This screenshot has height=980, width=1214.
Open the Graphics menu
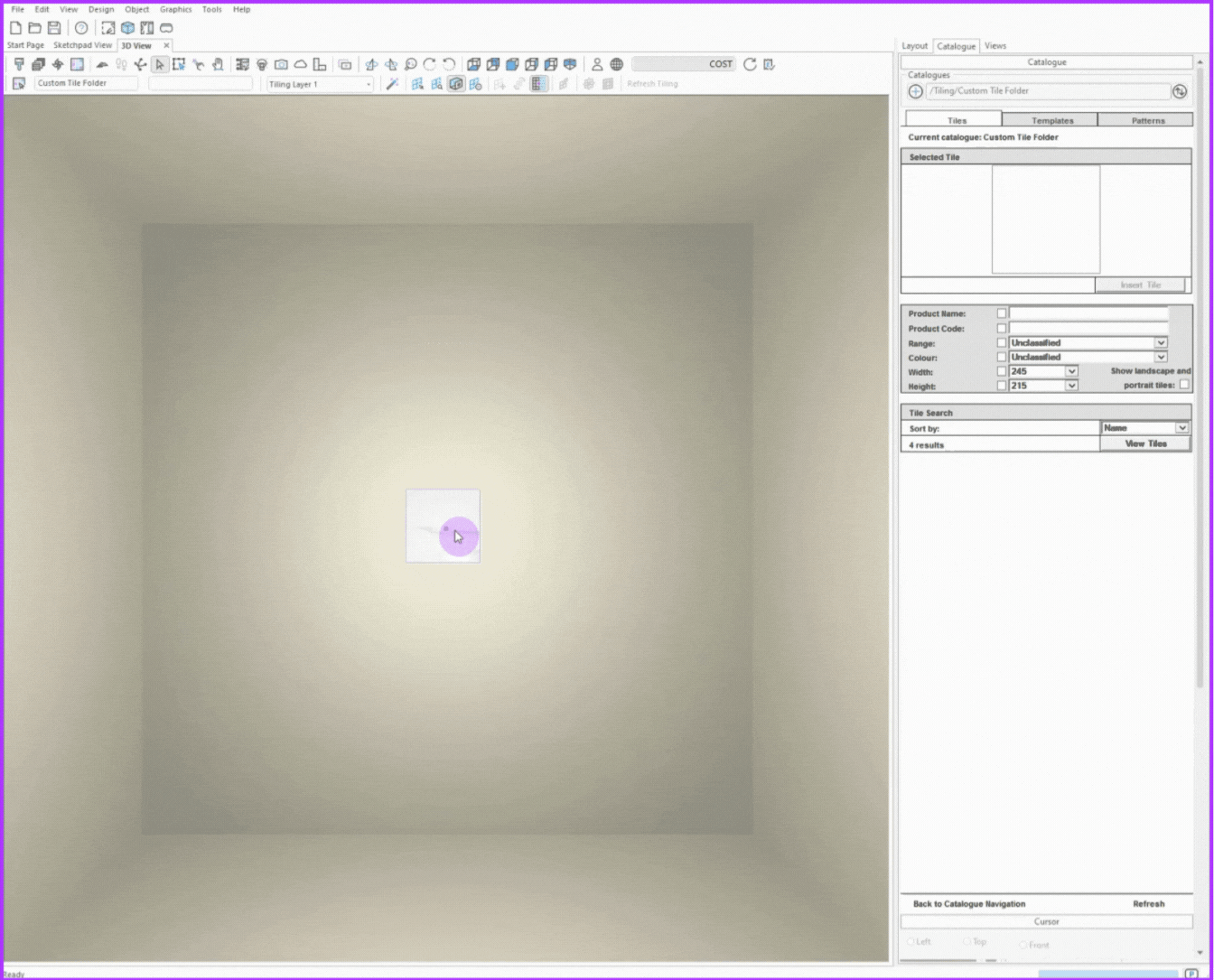[175, 9]
